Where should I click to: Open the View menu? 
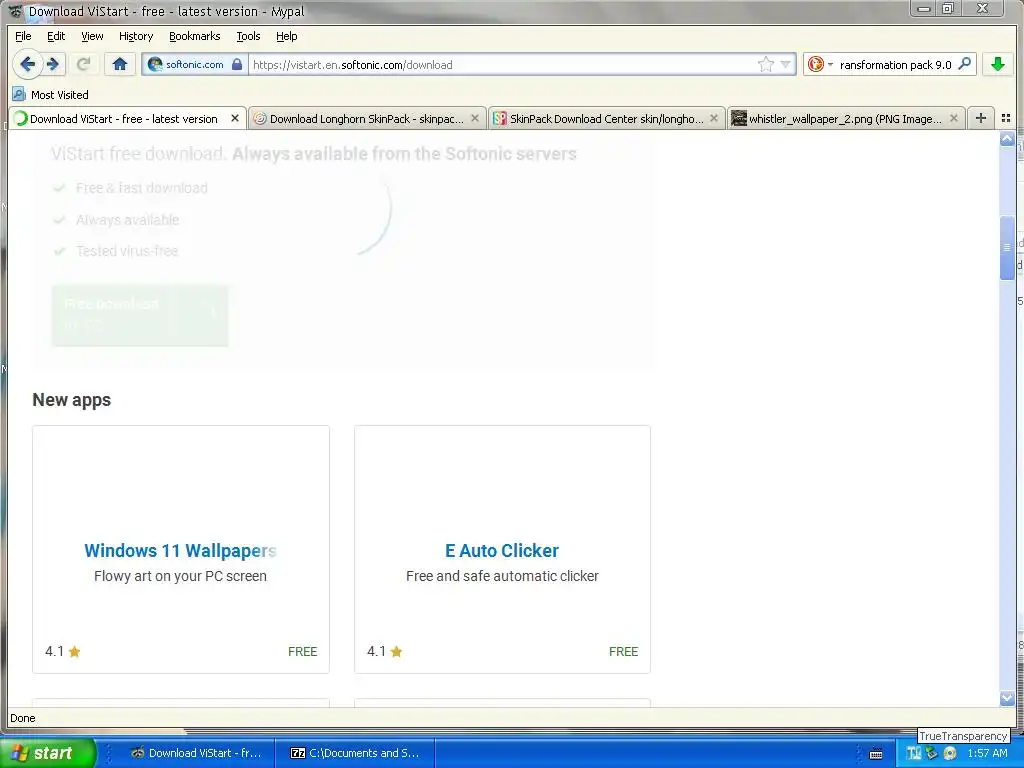(x=92, y=37)
